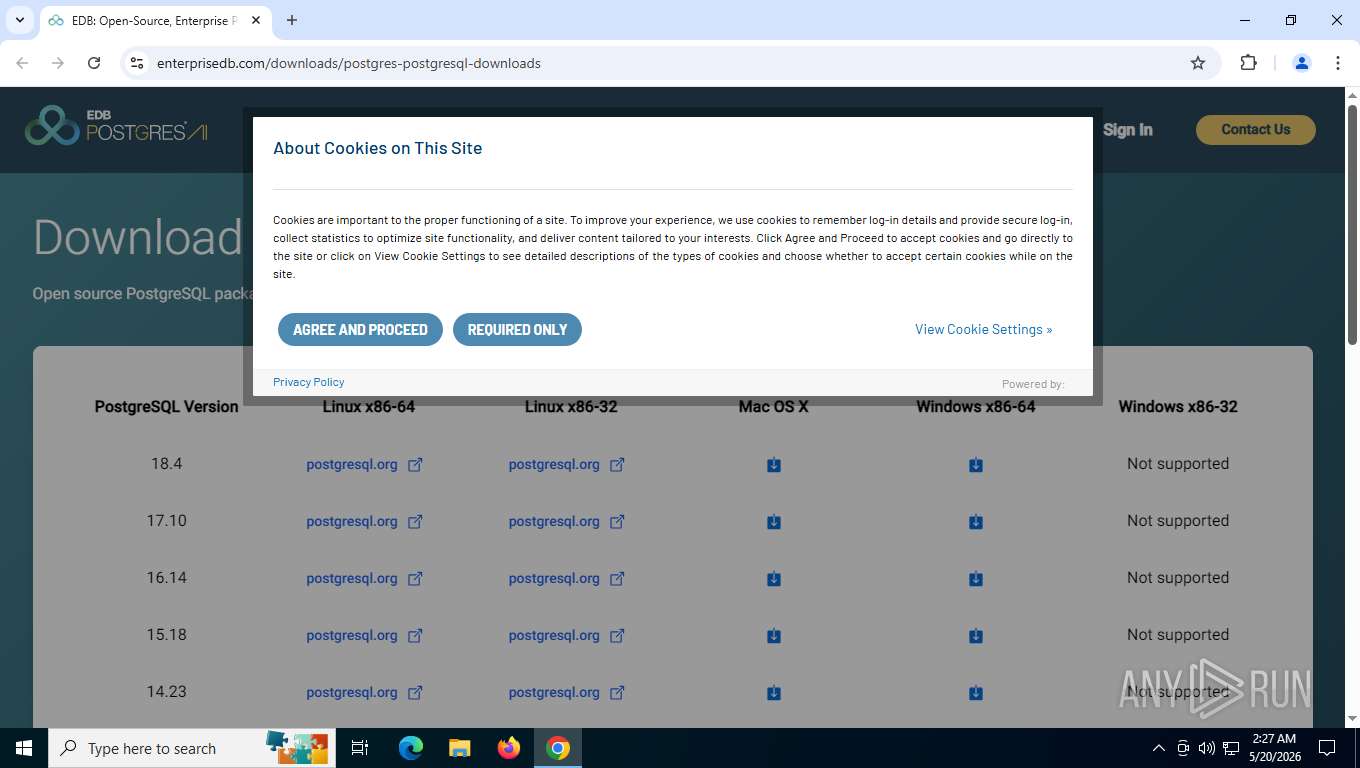Screen dimensions: 1360x768
Task: Reload the page
Action: [x=94, y=63]
